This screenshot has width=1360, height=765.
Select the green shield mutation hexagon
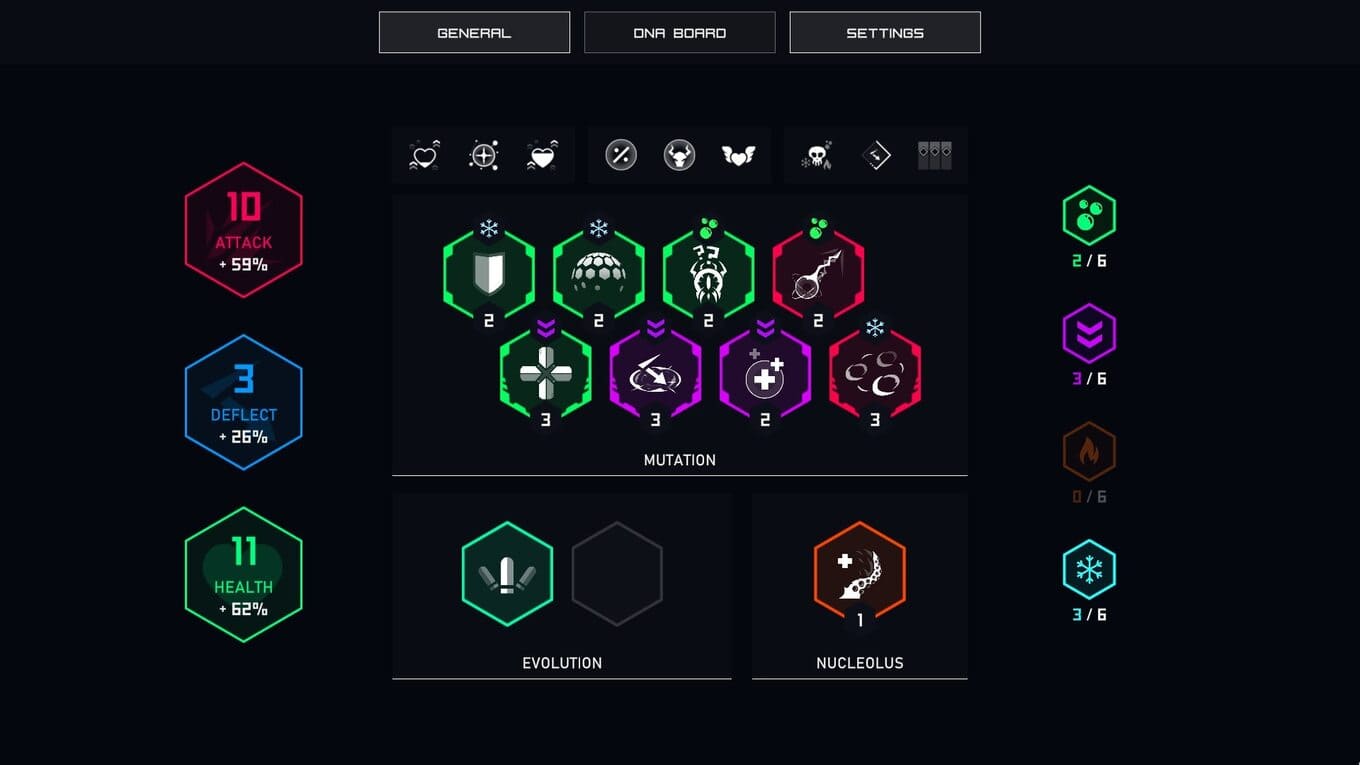489,274
